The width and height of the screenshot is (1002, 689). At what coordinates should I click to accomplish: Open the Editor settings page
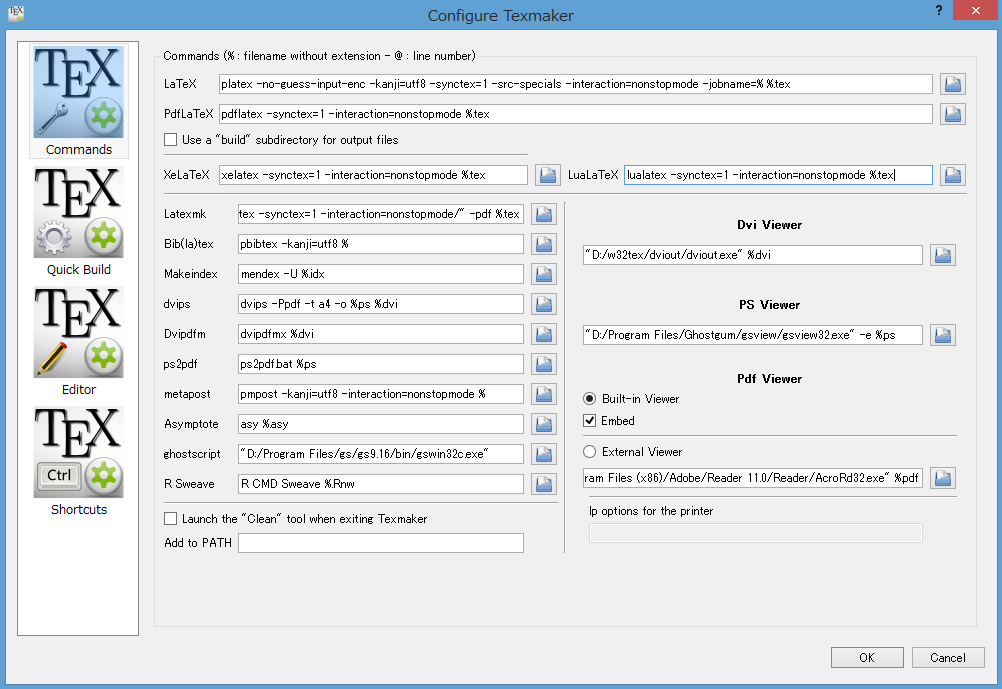pyautogui.click(x=79, y=341)
